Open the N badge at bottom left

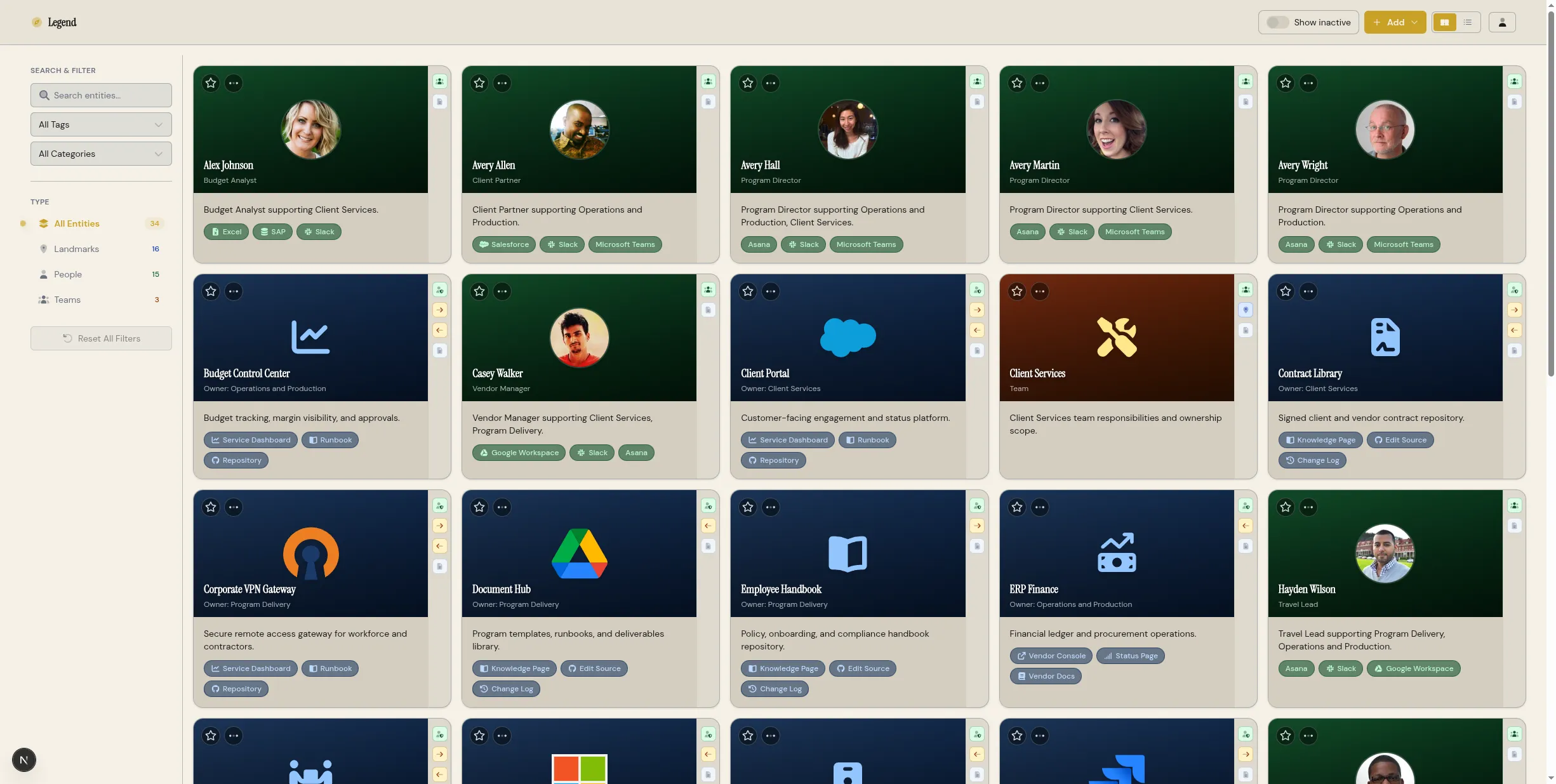tap(24, 760)
